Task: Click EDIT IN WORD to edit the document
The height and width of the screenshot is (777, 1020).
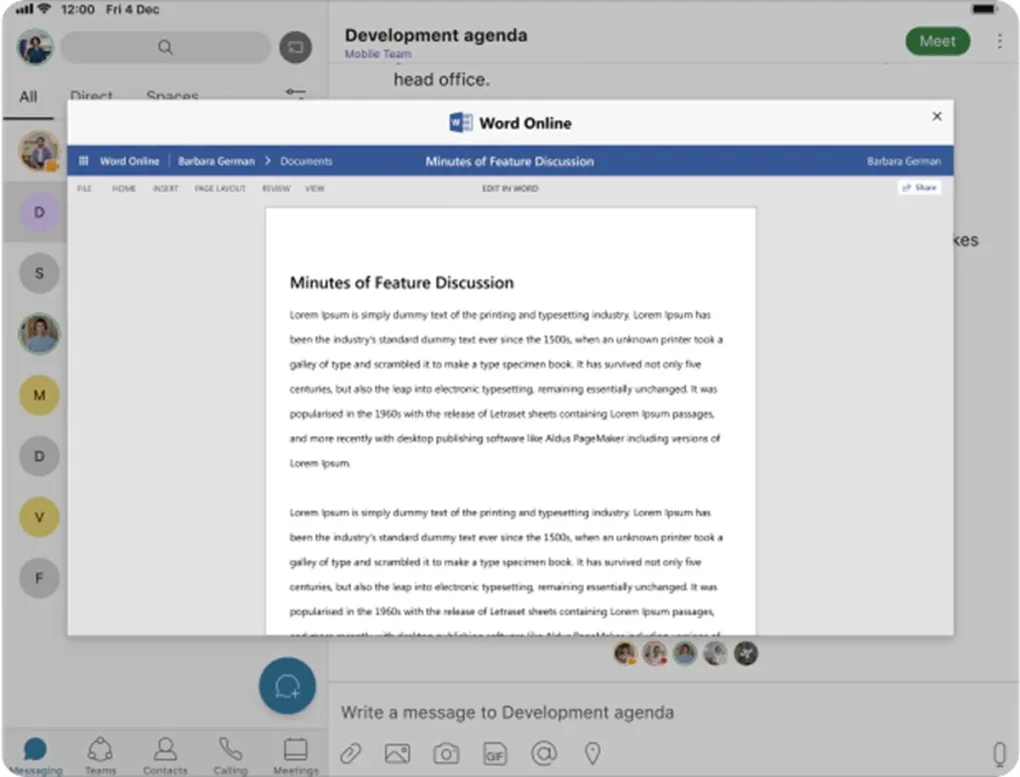Action: [x=510, y=189]
